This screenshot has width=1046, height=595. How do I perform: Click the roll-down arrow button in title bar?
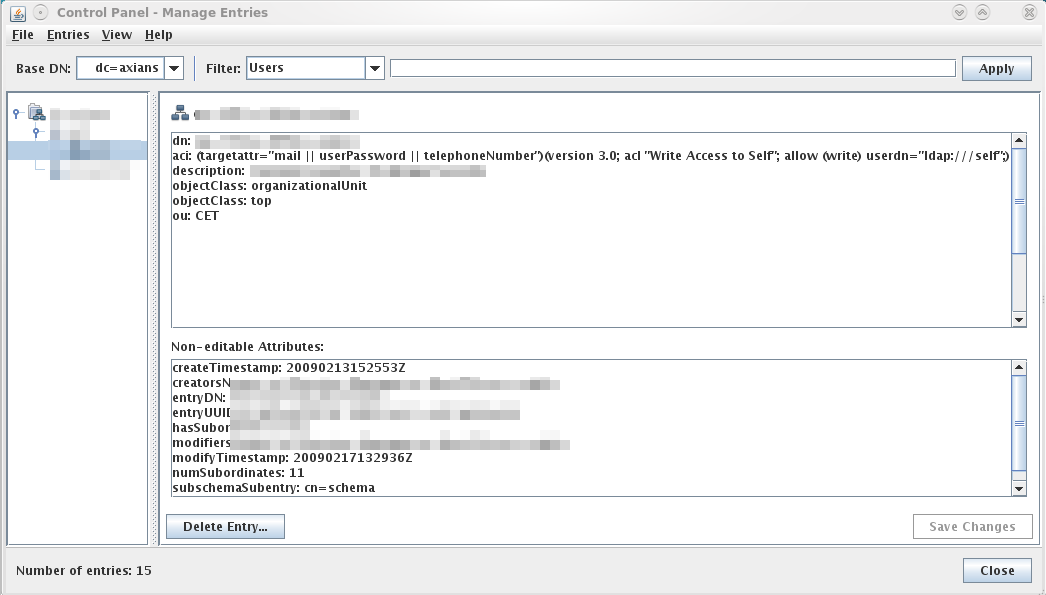coord(960,13)
